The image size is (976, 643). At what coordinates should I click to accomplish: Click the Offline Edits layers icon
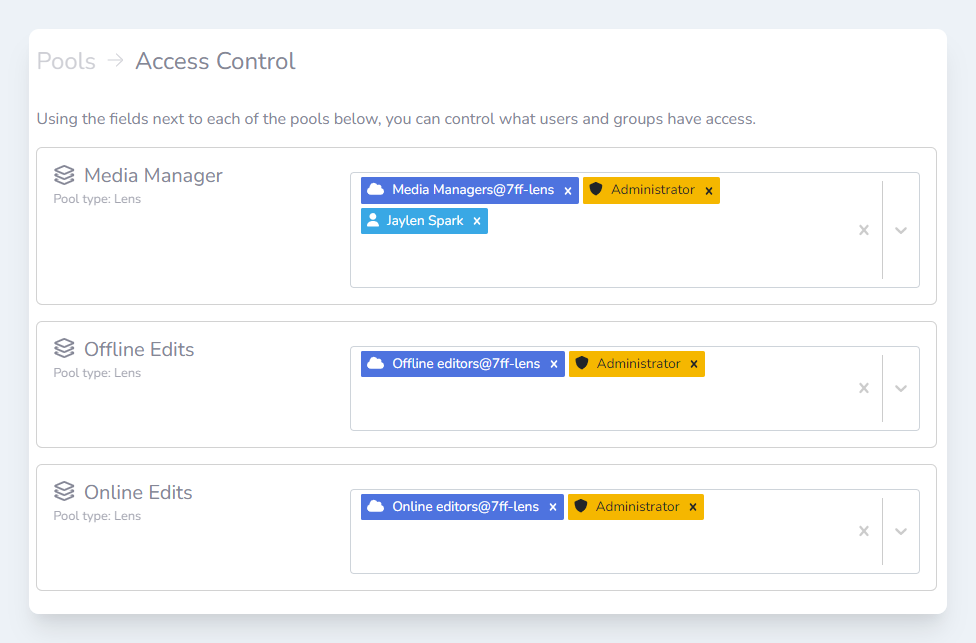point(64,349)
